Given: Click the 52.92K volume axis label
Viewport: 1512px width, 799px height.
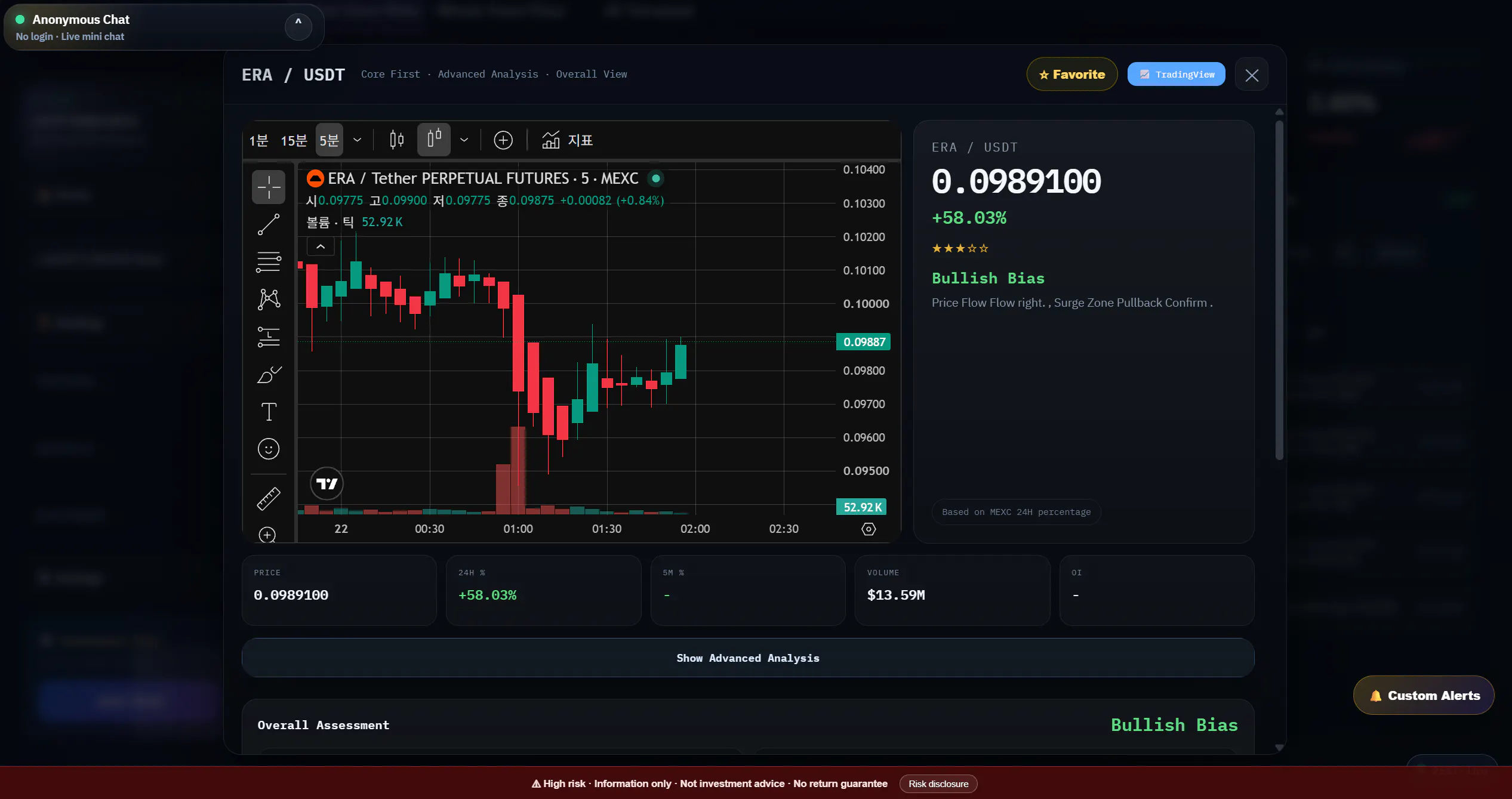Looking at the screenshot, I should 862,507.
